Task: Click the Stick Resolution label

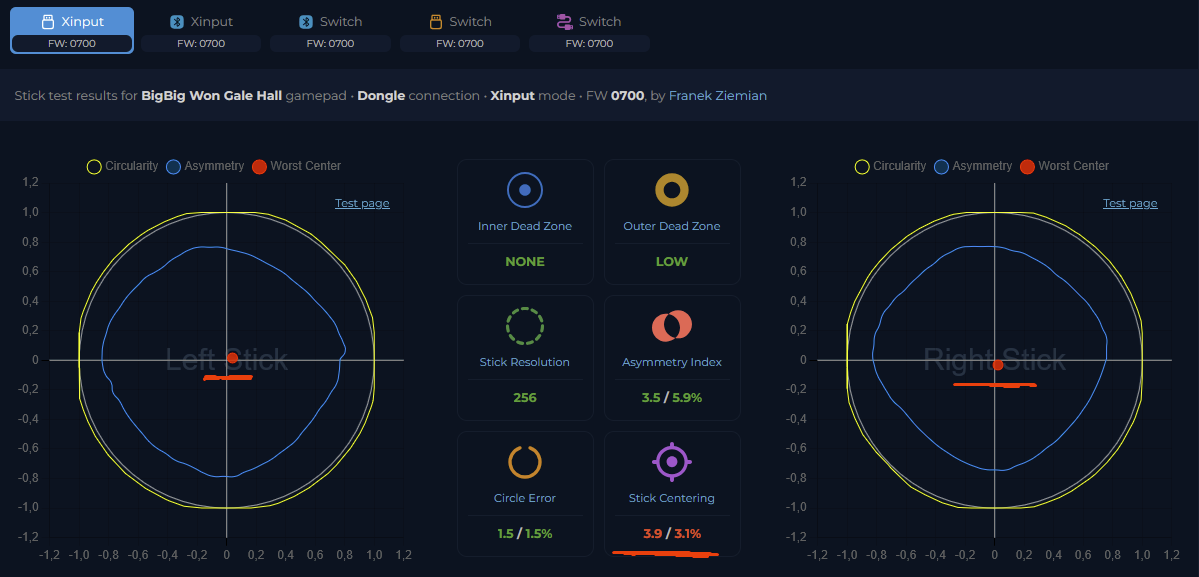Action: pyautogui.click(x=525, y=362)
